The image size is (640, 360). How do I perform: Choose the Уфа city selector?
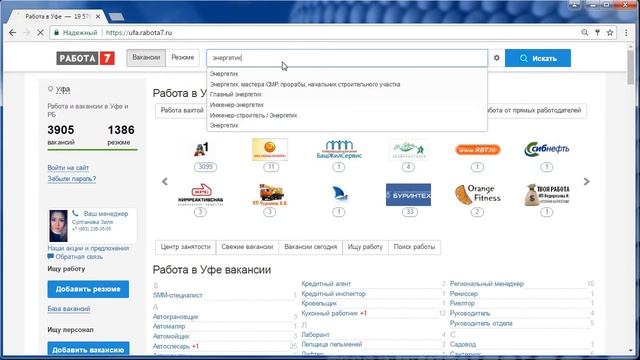pos(63,89)
